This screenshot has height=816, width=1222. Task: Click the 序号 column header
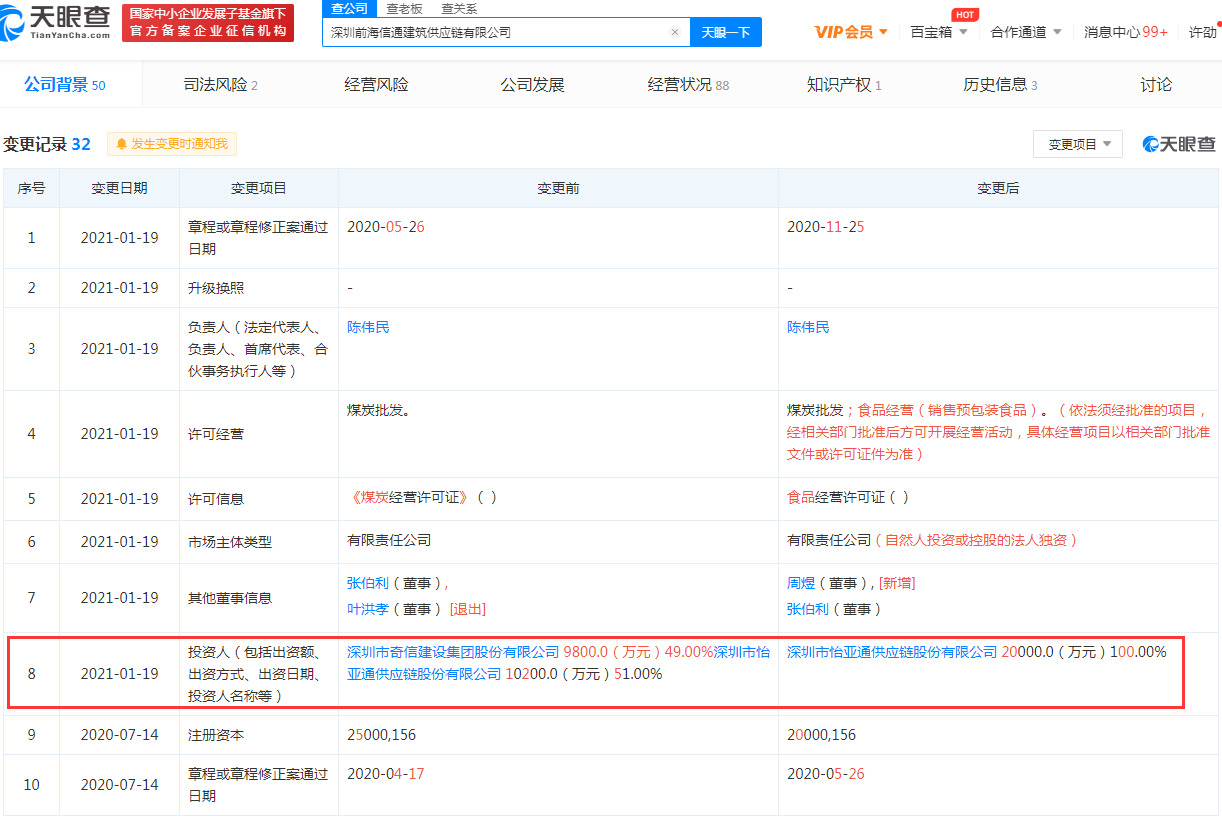31,188
